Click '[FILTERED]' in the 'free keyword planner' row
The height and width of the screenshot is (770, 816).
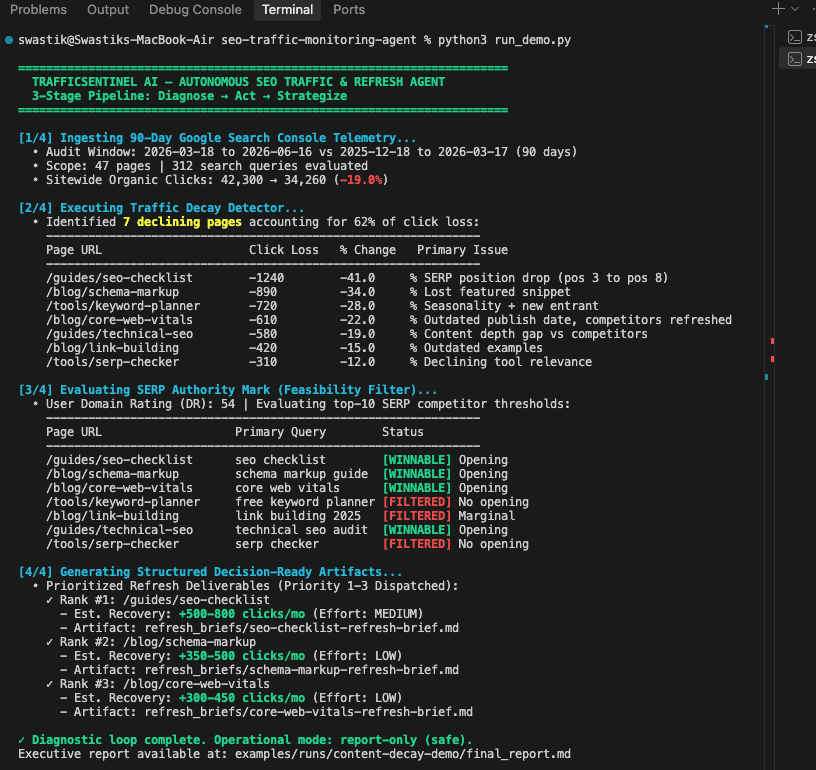pyautogui.click(x=417, y=502)
